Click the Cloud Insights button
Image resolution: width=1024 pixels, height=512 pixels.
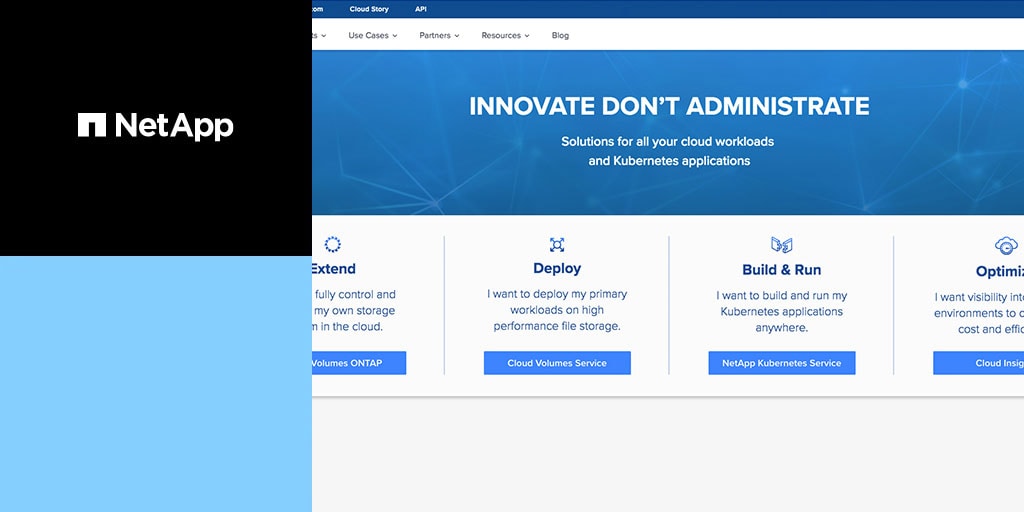tap(978, 363)
